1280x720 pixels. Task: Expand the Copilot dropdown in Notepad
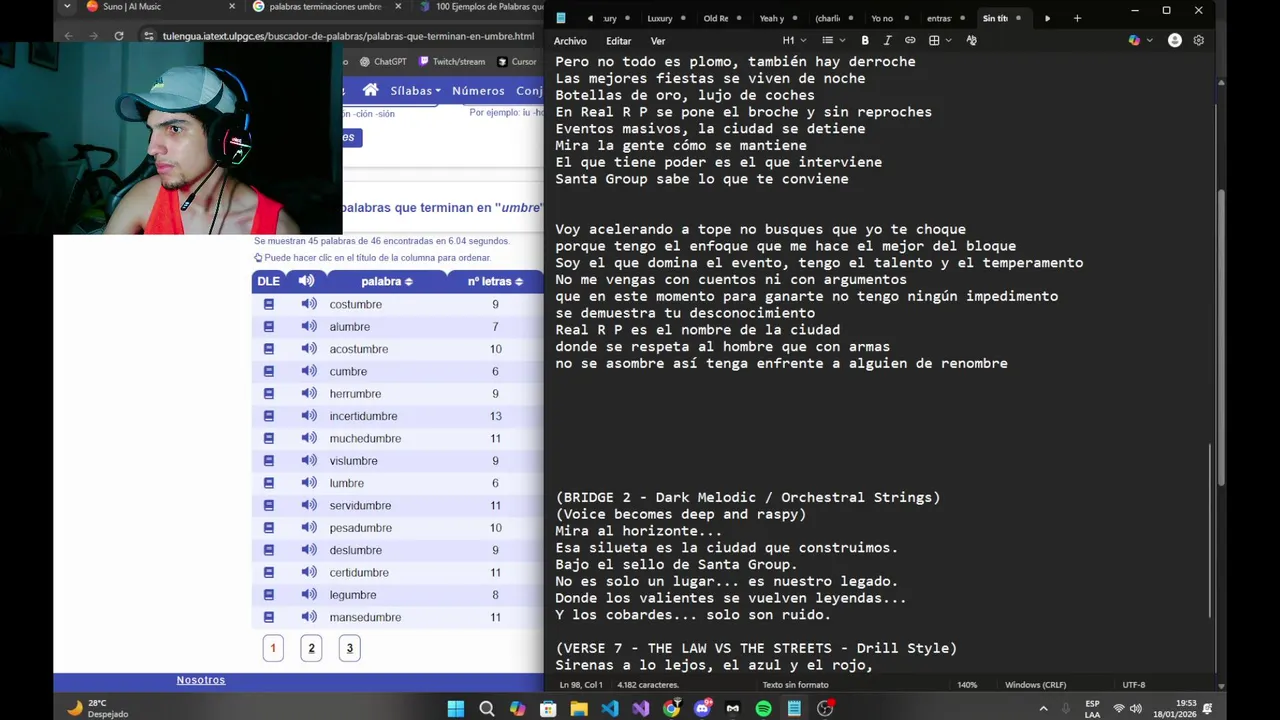[1149, 40]
